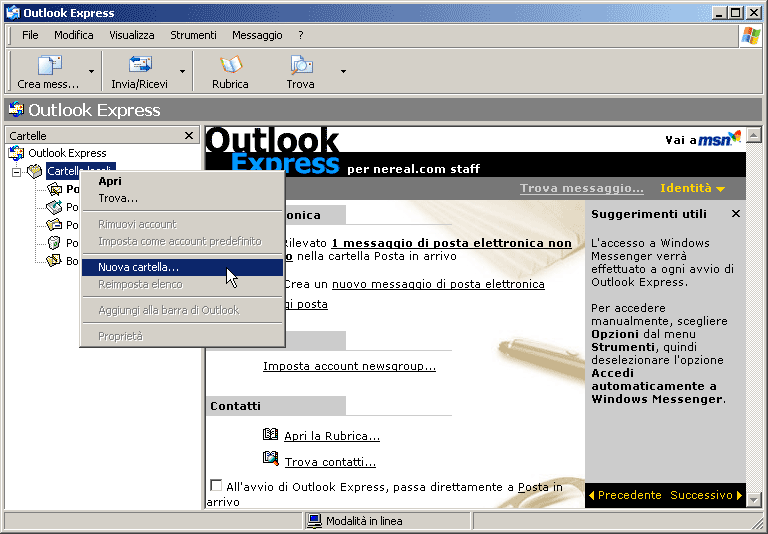Click the Windows logo icon in menu bar
This screenshot has height=534, width=768.
tap(750, 36)
